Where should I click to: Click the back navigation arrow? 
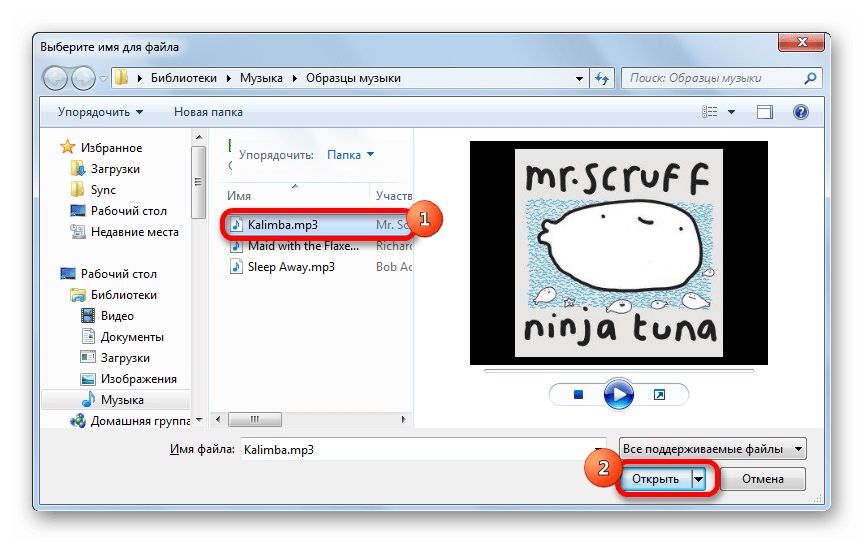55,77
